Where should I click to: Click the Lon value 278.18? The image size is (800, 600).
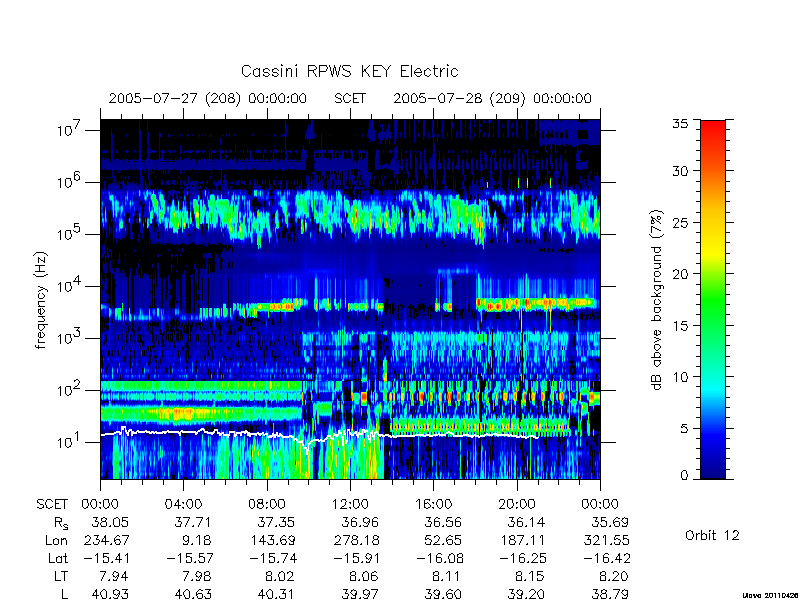point(356,540)
